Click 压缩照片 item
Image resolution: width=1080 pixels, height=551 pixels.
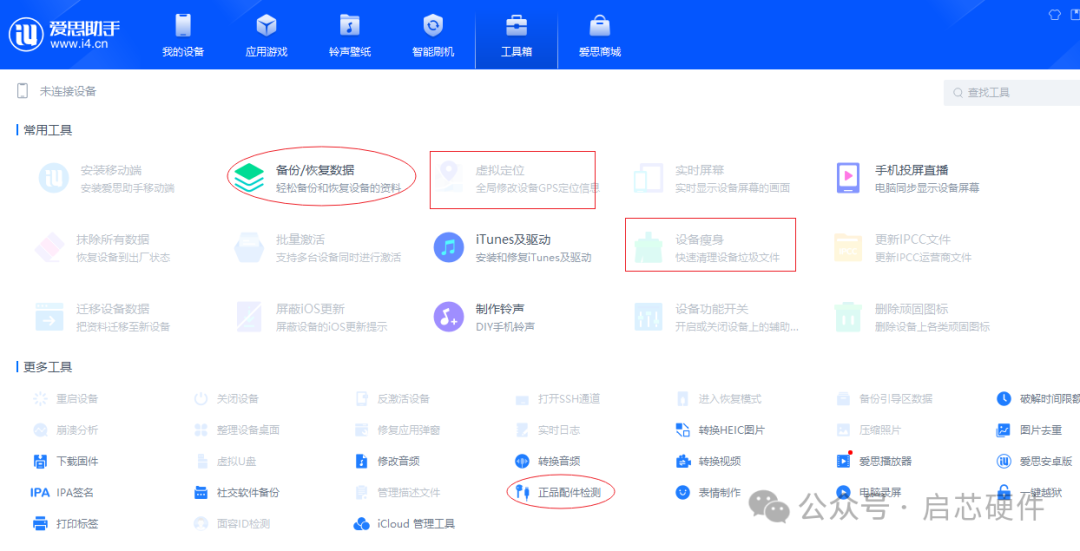pos(869,430)
